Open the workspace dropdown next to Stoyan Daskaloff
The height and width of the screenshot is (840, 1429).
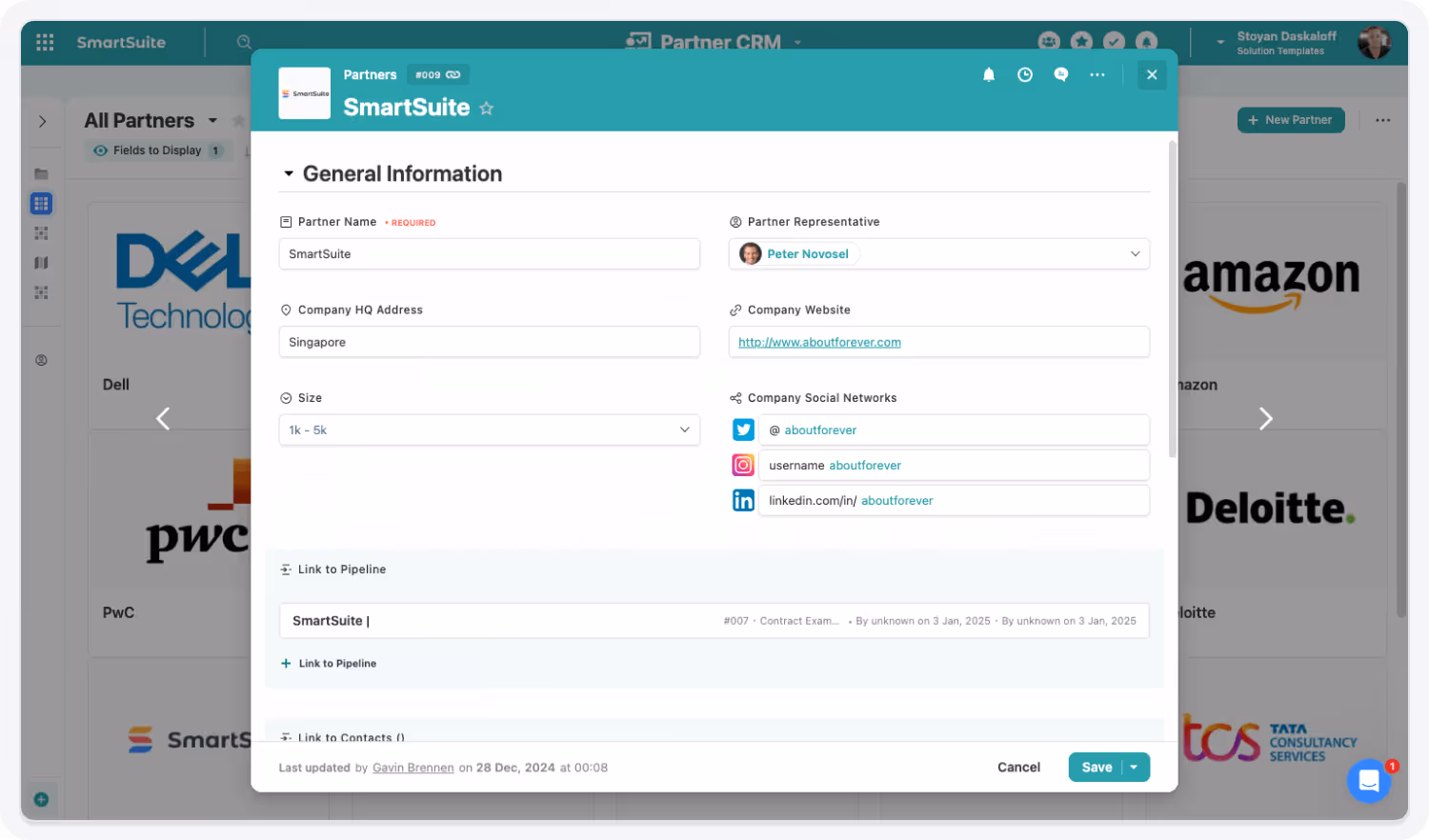(1220, 42)
